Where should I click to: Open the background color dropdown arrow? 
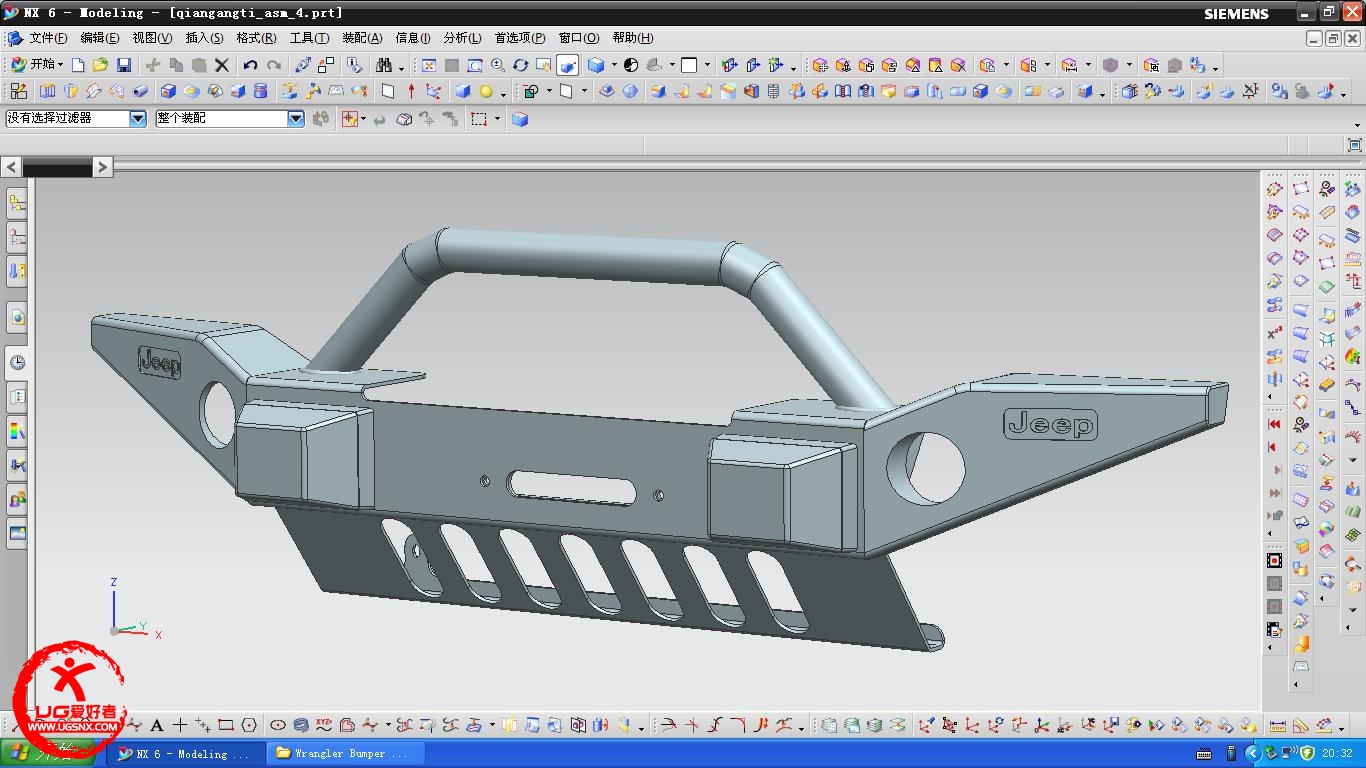coord(707,65)
